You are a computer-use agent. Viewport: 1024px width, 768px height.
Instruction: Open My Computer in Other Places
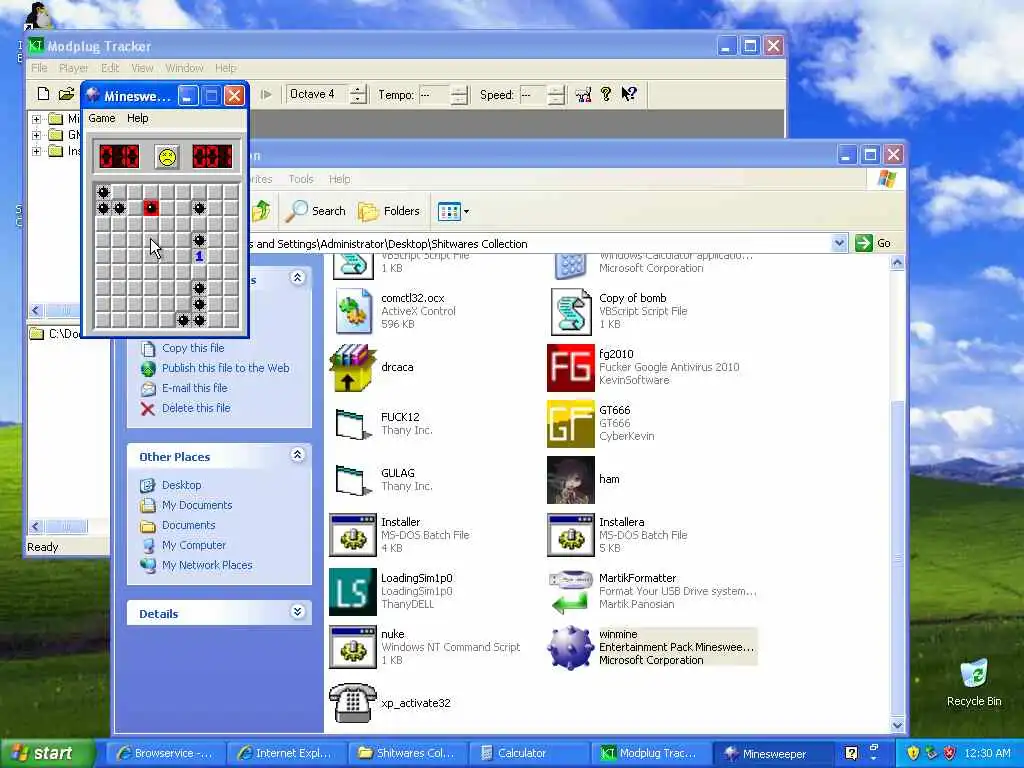pos(193,545)
